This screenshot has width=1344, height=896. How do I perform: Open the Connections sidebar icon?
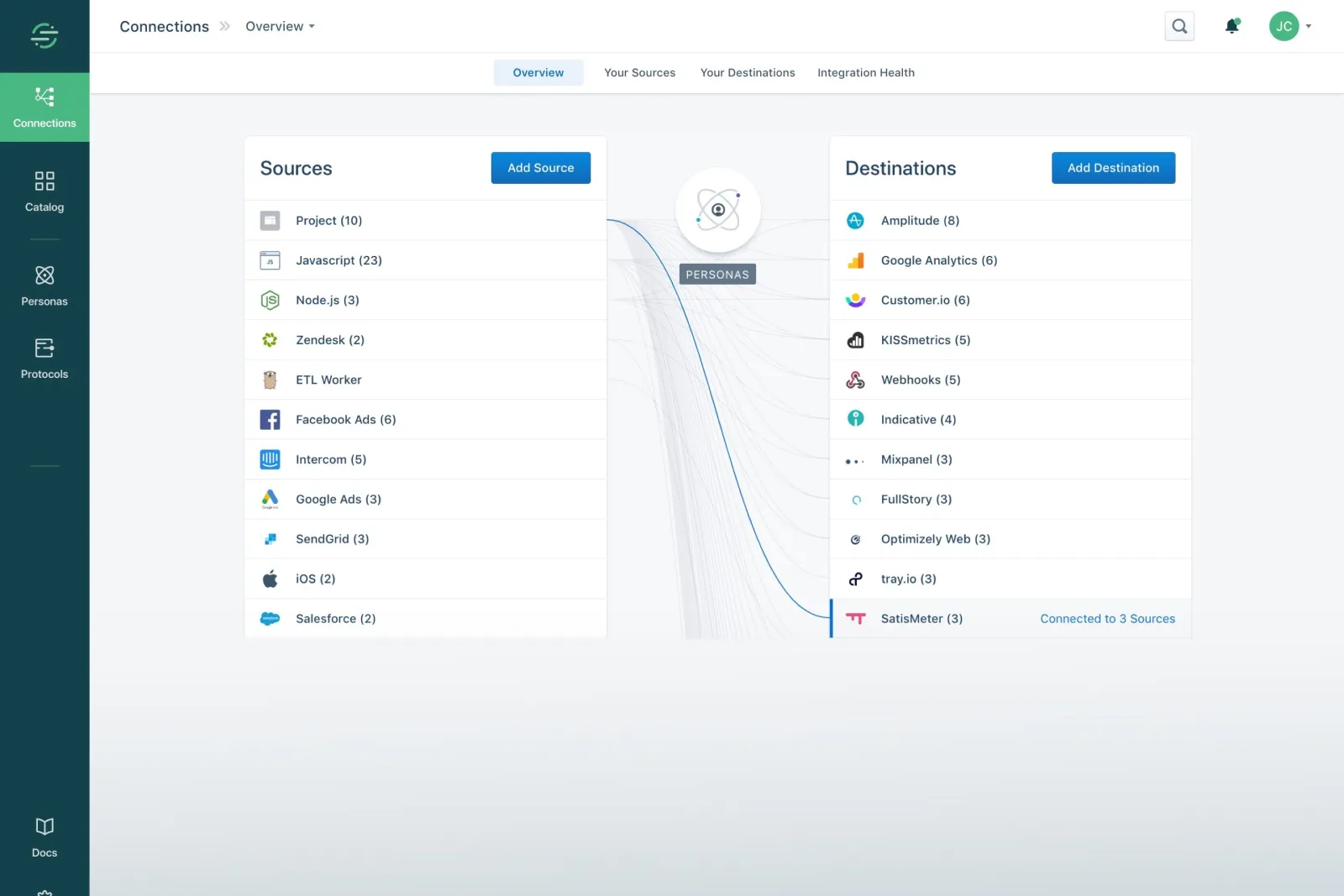[x=45, y=97]
